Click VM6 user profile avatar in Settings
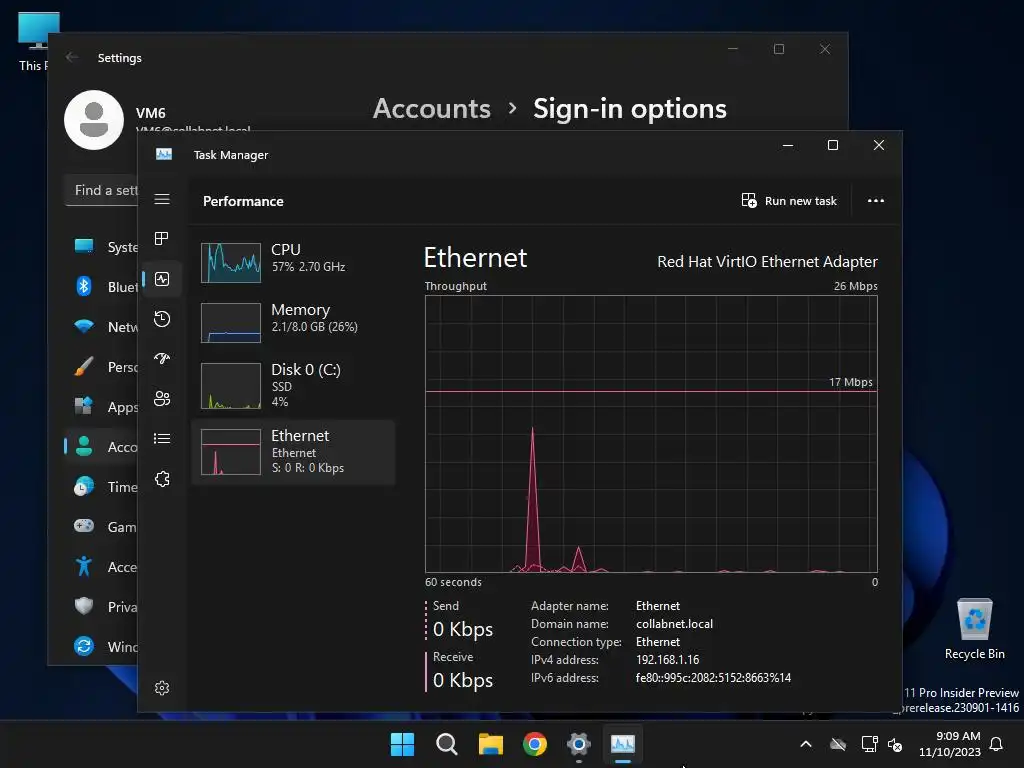Image resolution: width=1024 pixels, height=768 pixels. 94,120
